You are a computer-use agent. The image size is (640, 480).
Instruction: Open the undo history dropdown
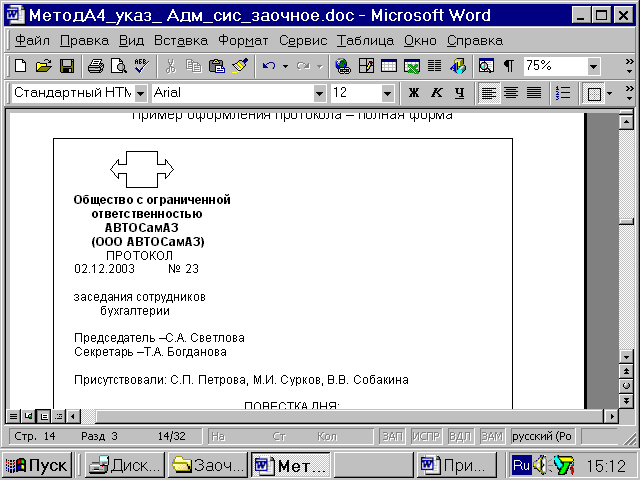pos(285,66)
